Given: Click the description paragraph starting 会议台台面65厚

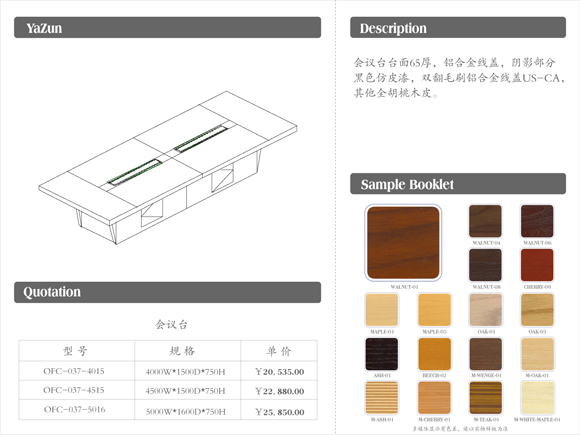Looking at the screenshot, I should pyautogui.click(x=459, y=77).
